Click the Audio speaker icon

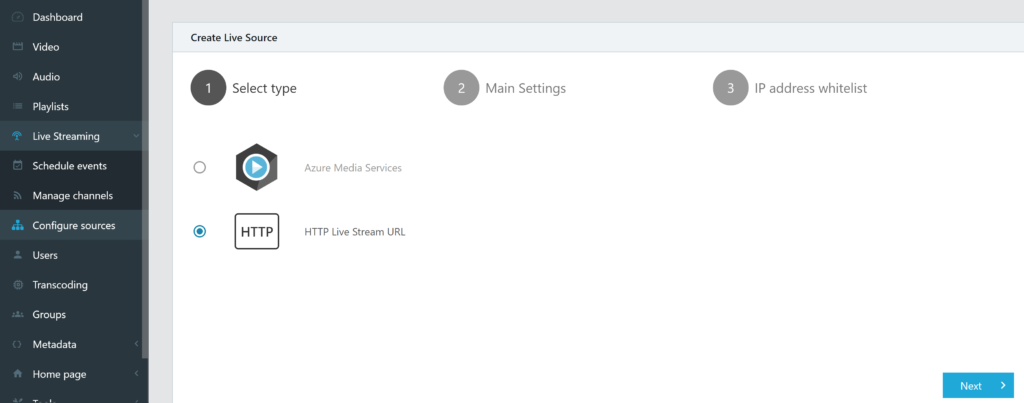point(18,77)
